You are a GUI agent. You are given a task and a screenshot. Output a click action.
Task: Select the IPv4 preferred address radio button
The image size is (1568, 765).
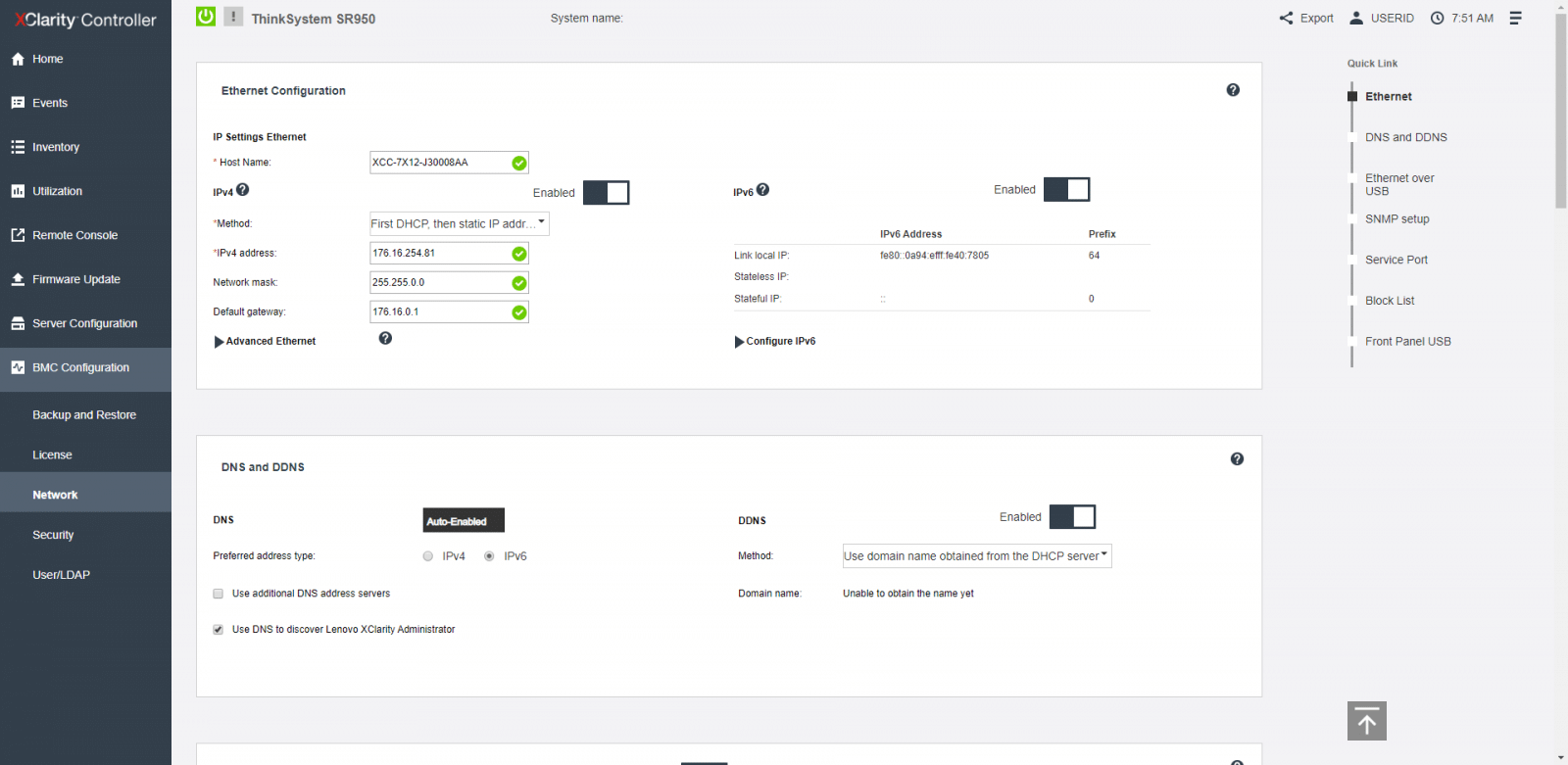[x=428, y=556]
